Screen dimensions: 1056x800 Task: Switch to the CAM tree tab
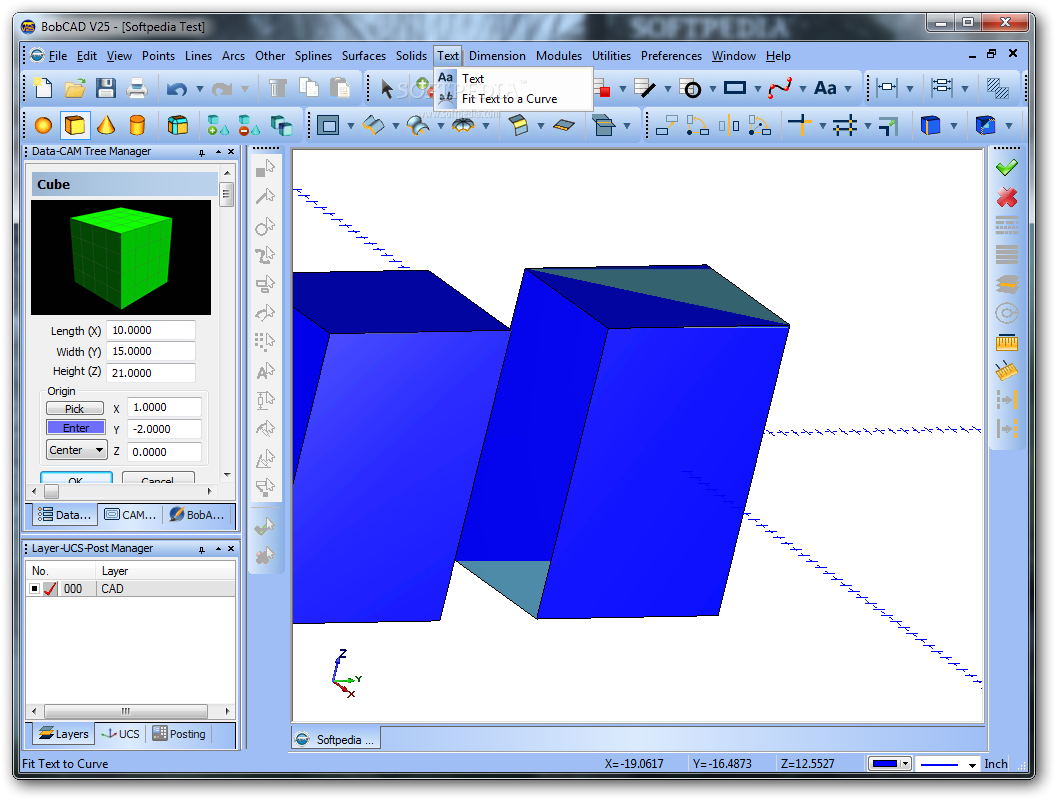(x=131, y=515)
